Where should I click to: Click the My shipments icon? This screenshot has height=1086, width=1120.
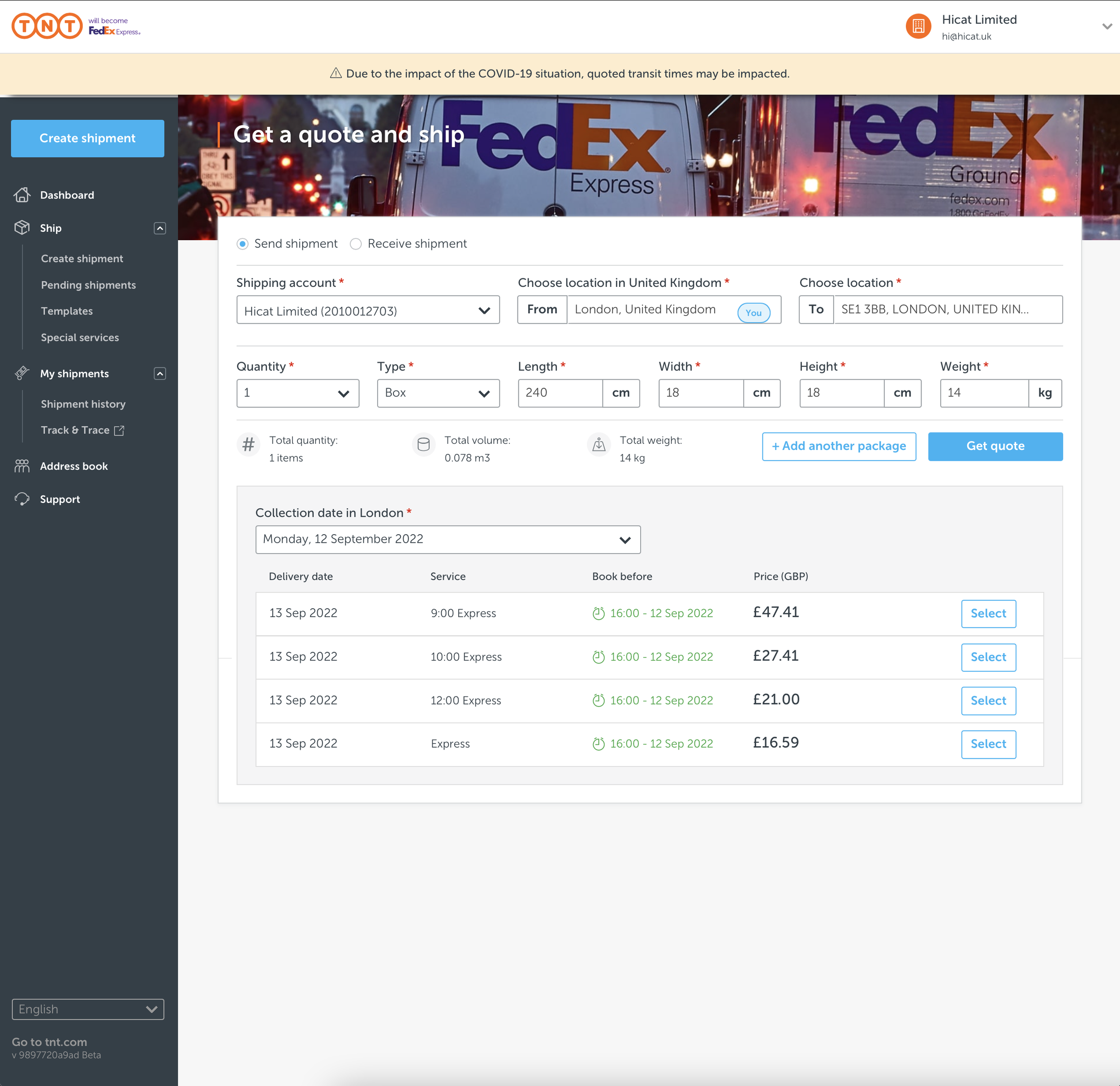tap(22, 373)
